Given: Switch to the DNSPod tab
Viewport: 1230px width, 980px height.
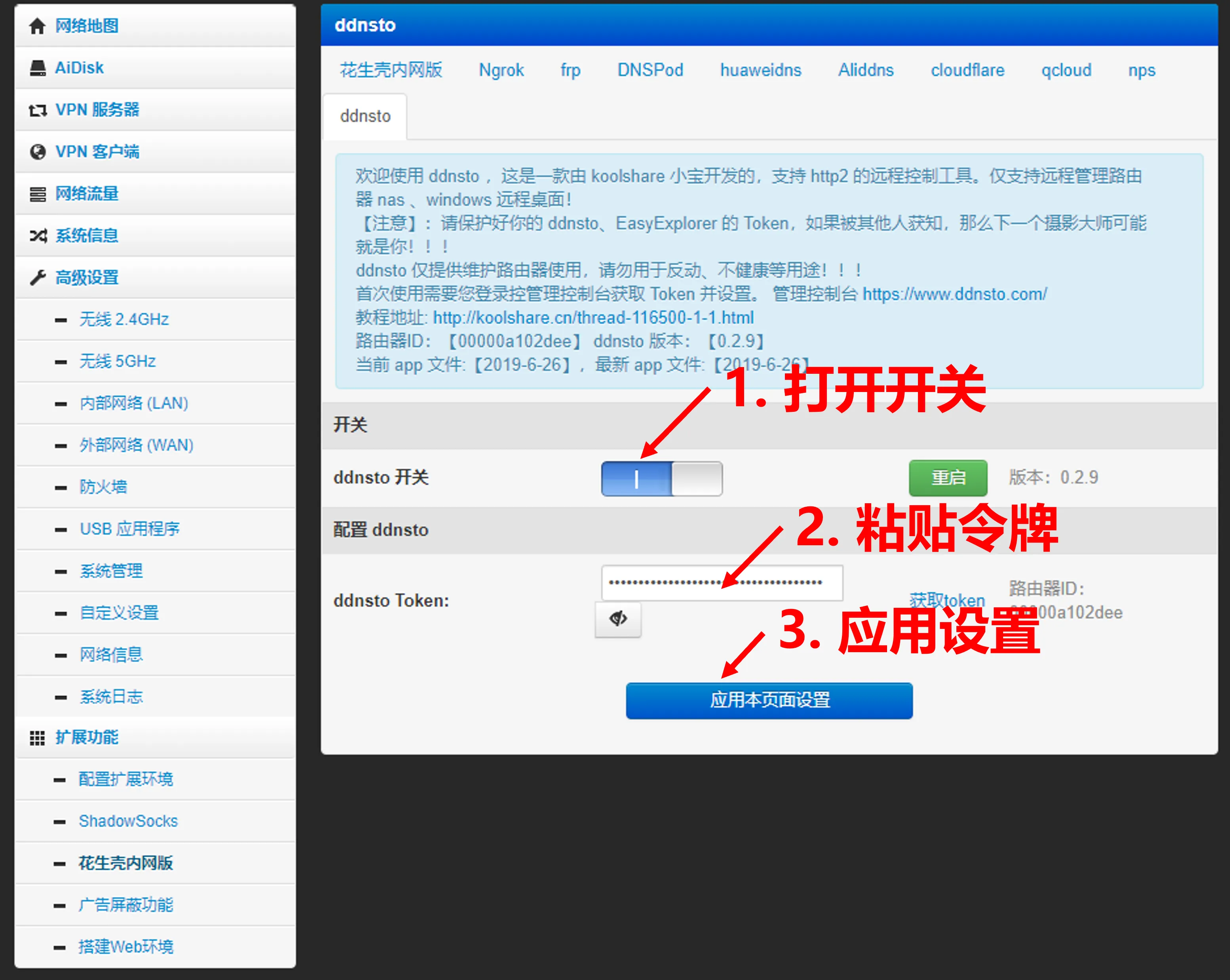Looking at the screenshot, I should click(x=650, y=70).
